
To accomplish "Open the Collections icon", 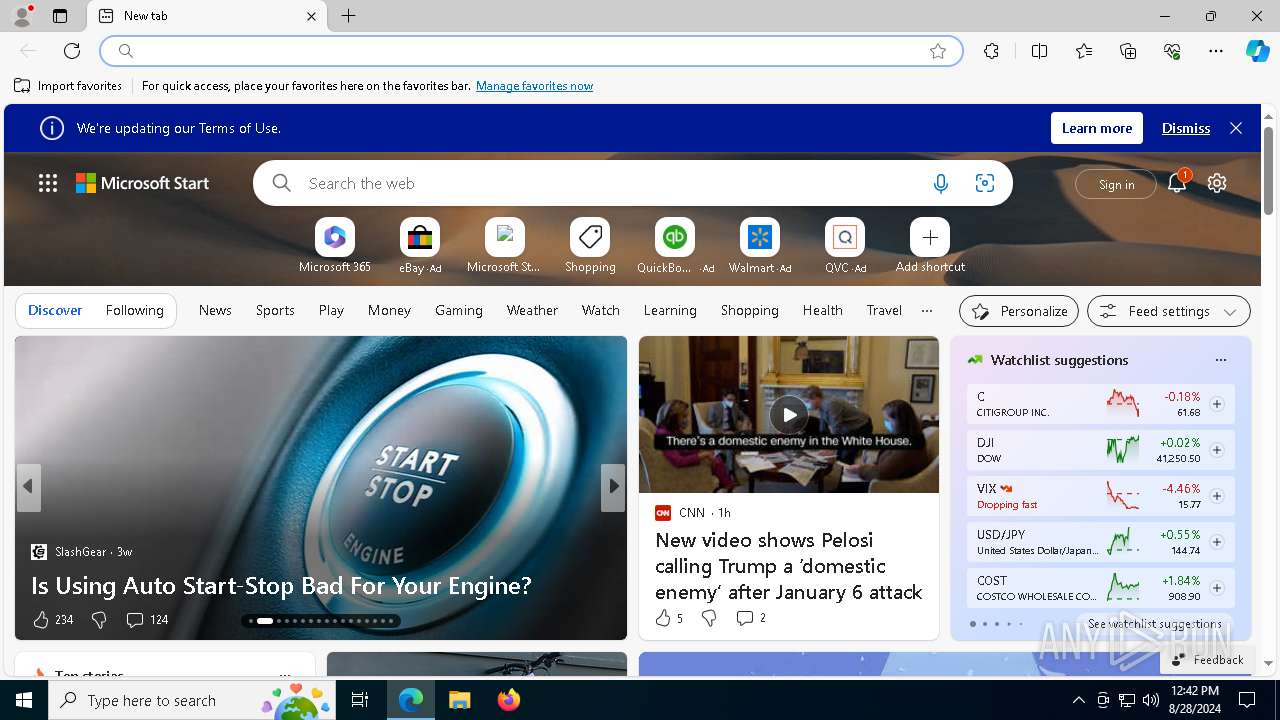I will click(1128, 51).
